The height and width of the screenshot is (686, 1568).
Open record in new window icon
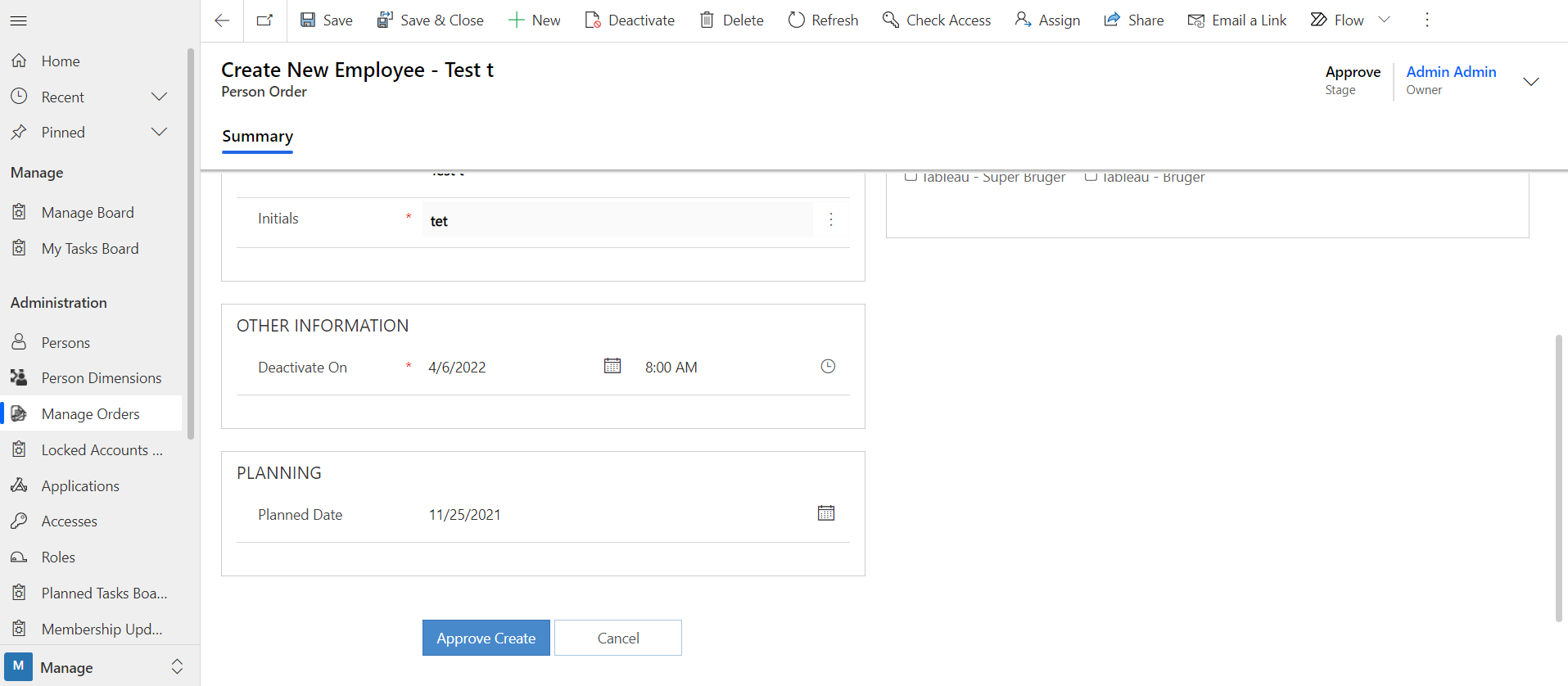[x=264, y=20]
